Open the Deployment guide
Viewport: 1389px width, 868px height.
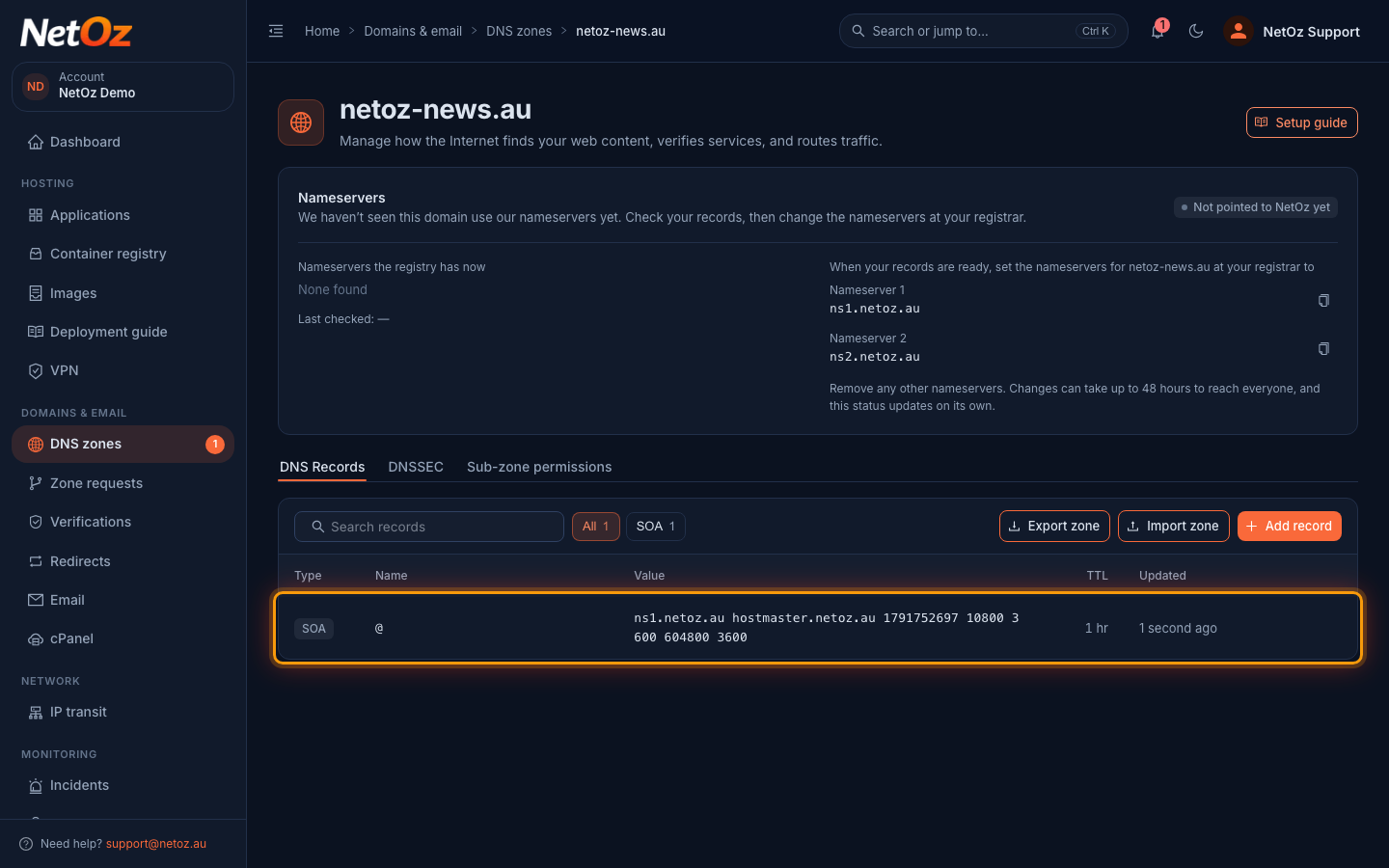coord(123,332)
